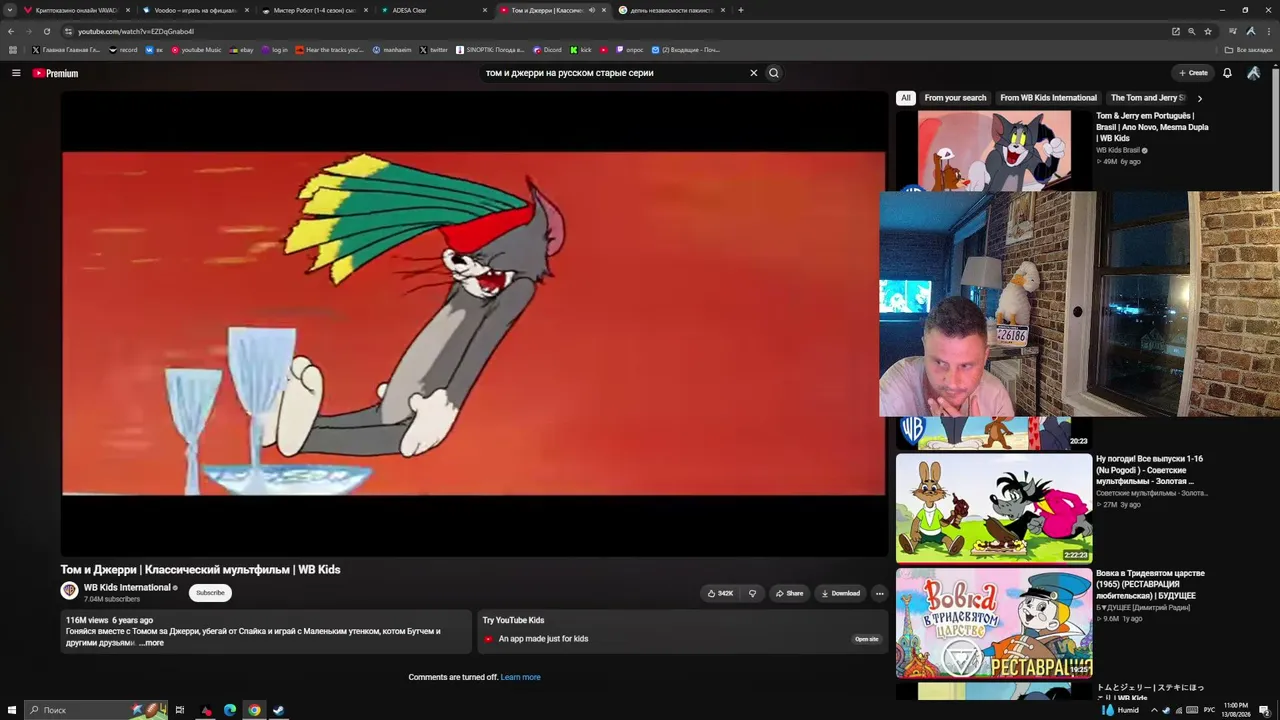
Task: Switch to the день независимости browser tab
Action: click(671, 10)
